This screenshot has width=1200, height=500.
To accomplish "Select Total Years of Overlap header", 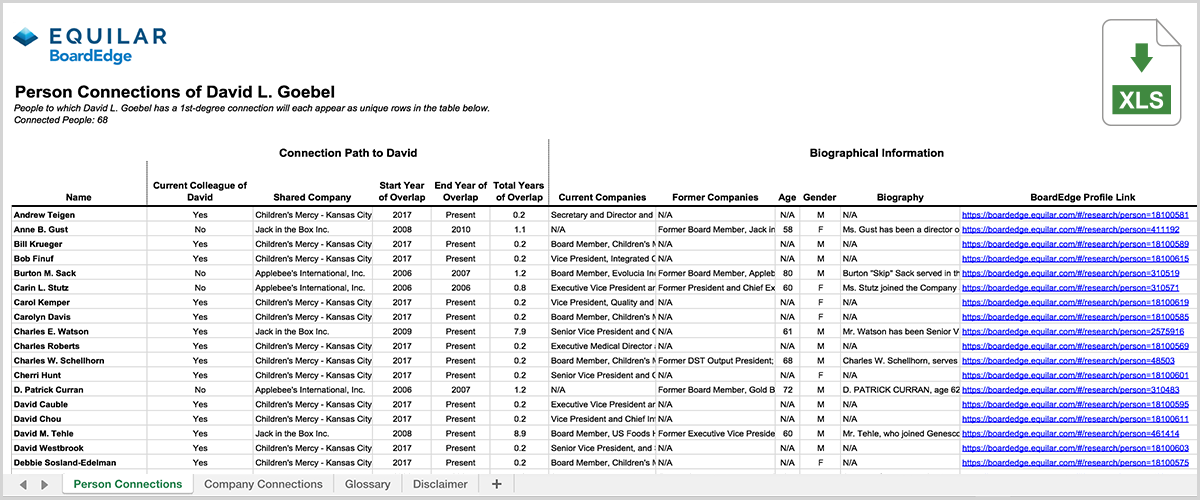I will pos(518,192).
